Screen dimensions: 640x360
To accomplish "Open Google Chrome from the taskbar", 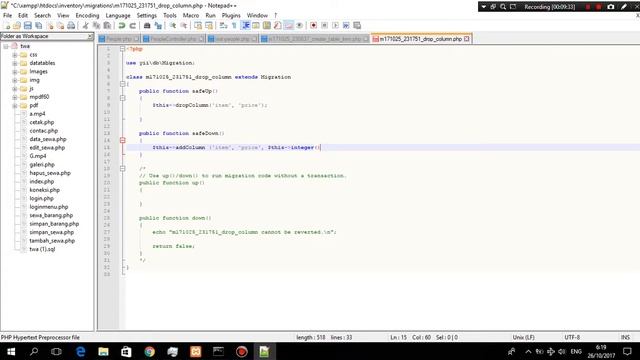I will (x=149, y=351).
